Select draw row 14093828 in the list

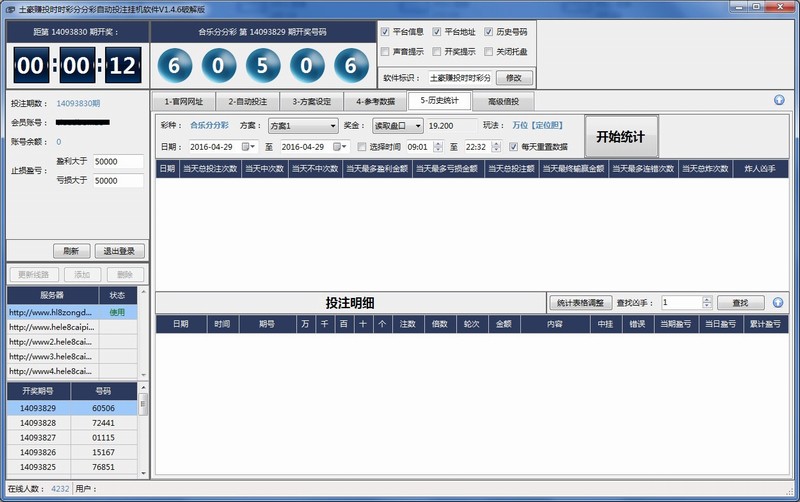(x=40, y=424)
